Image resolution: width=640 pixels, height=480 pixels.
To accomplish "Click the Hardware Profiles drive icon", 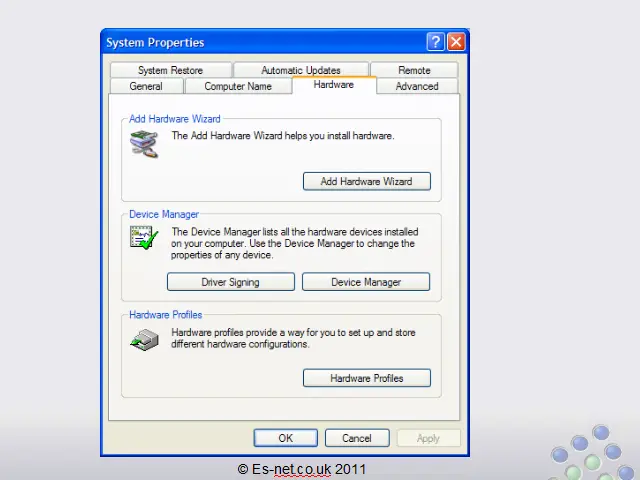I will 144,340.
